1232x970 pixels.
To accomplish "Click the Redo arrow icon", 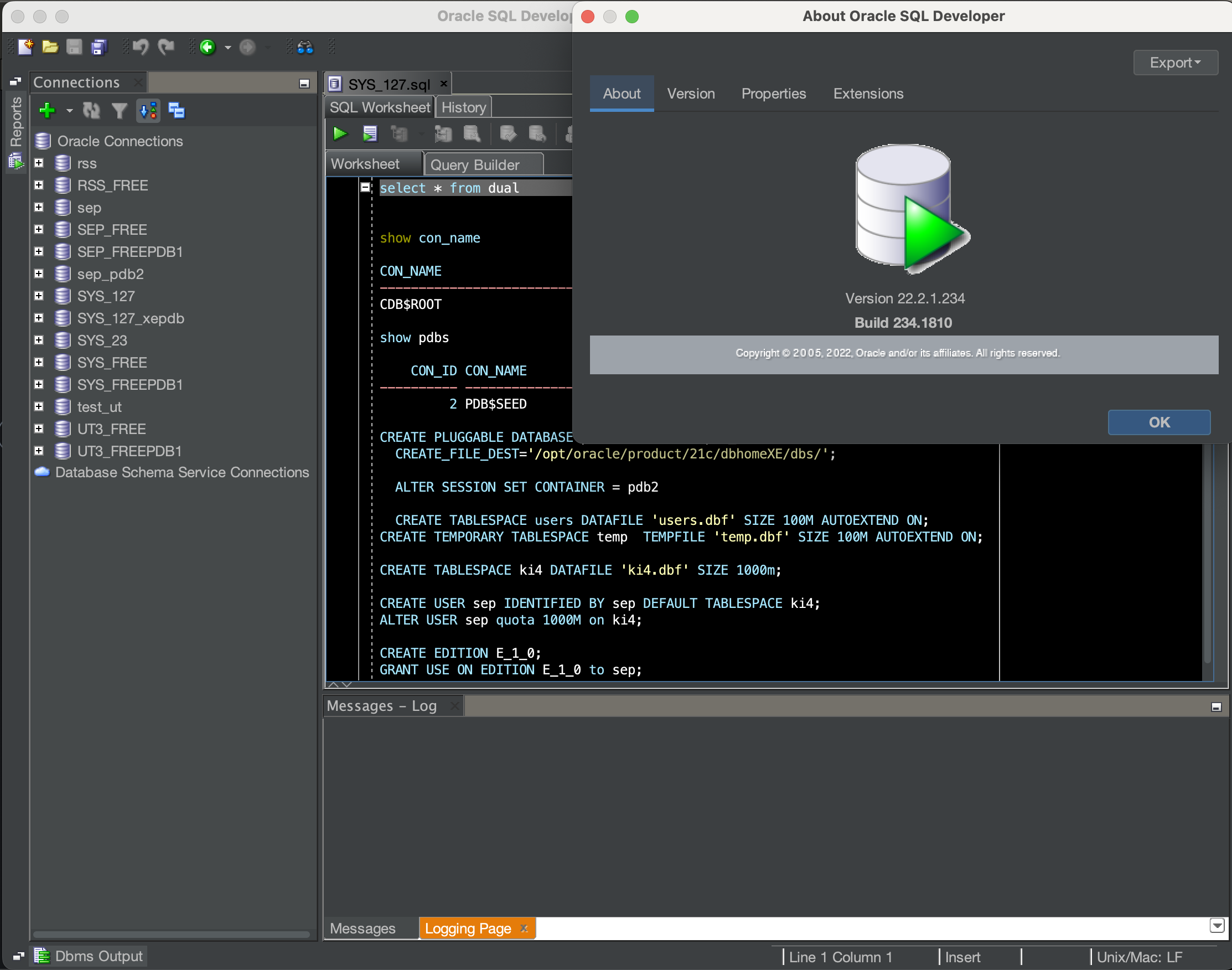I will tap(166, 47).
